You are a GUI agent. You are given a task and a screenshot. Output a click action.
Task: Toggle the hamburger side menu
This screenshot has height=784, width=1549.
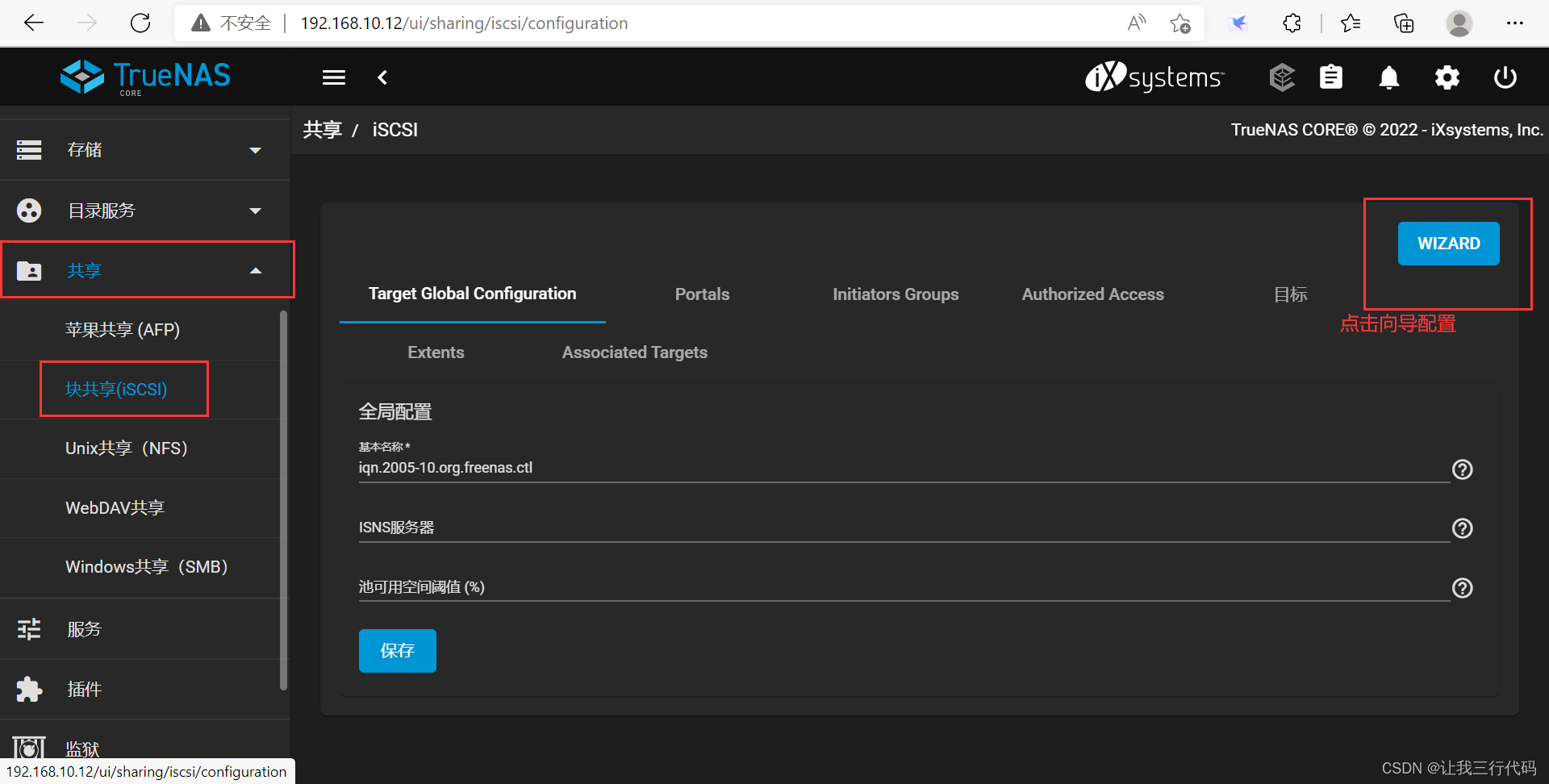coord(334,77)
